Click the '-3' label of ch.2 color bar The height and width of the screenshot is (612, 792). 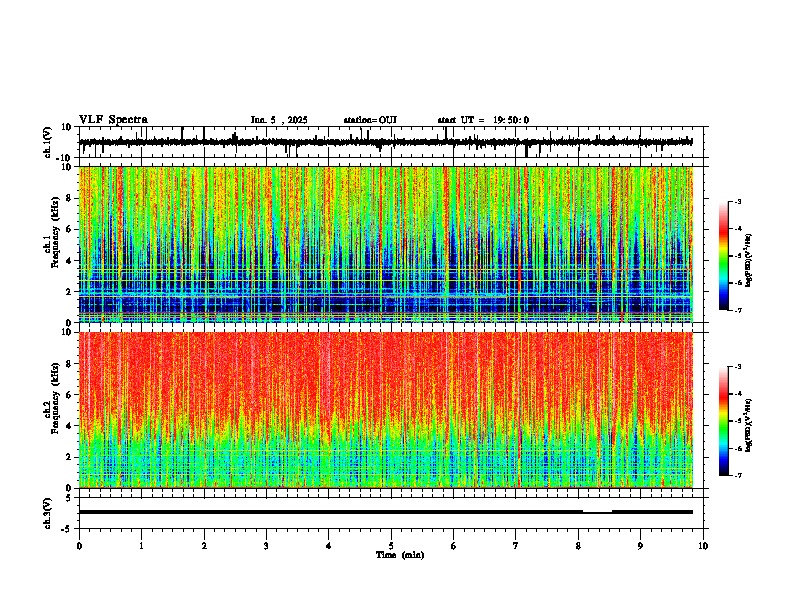[737, 367]
